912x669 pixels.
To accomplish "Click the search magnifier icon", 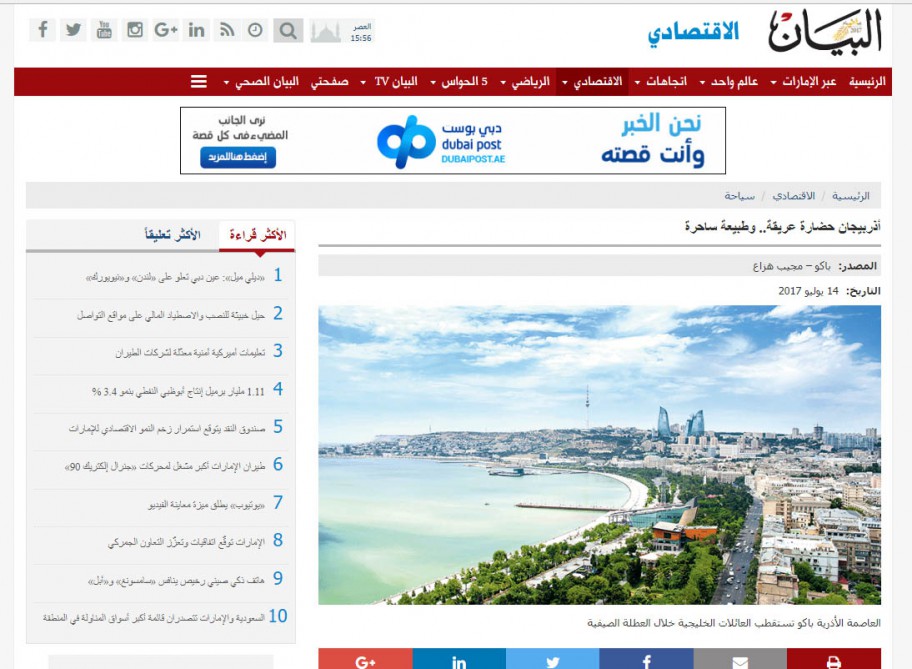I will point(287,31).
